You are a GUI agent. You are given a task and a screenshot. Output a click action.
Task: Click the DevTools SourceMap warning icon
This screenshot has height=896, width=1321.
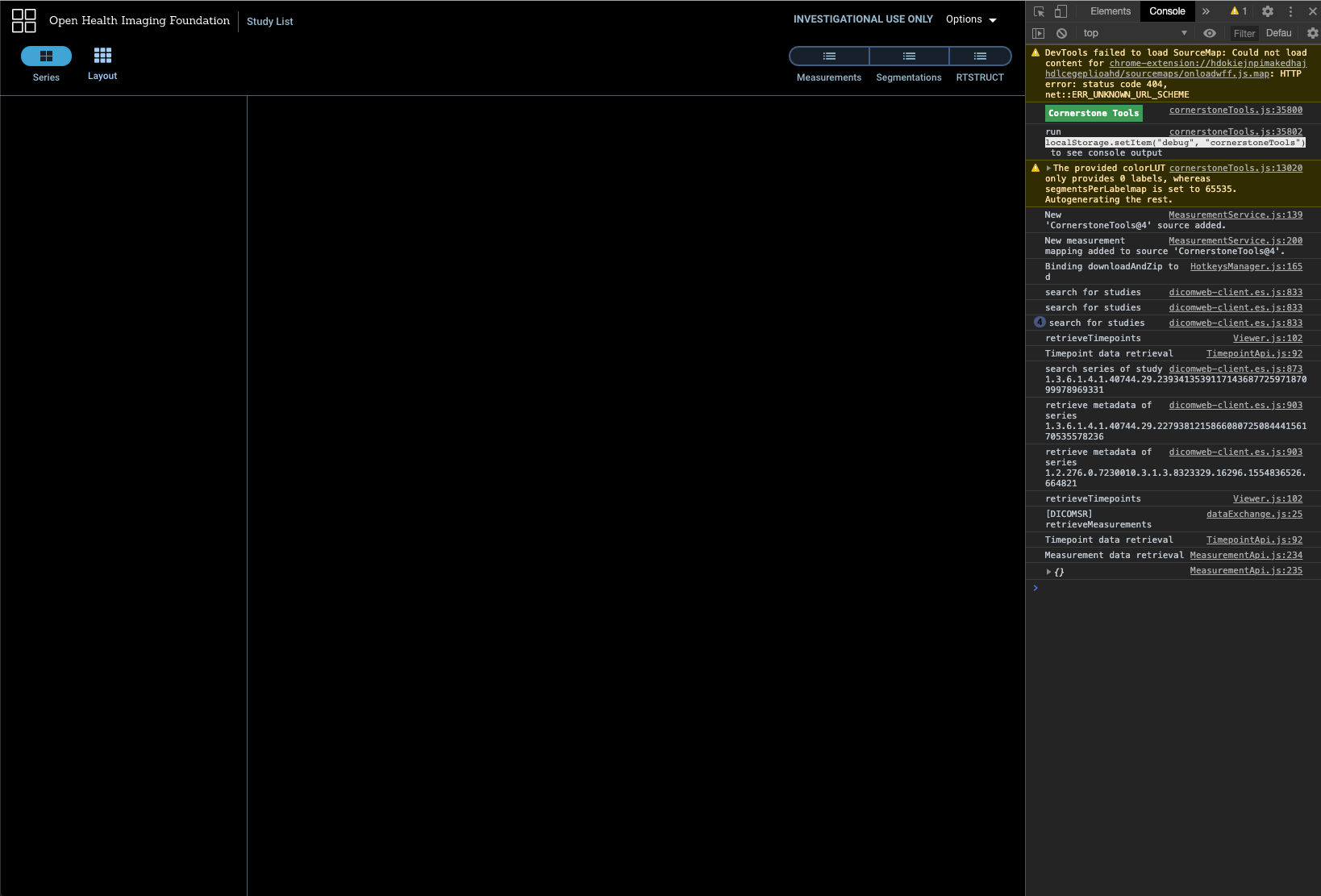point(1036,52)
